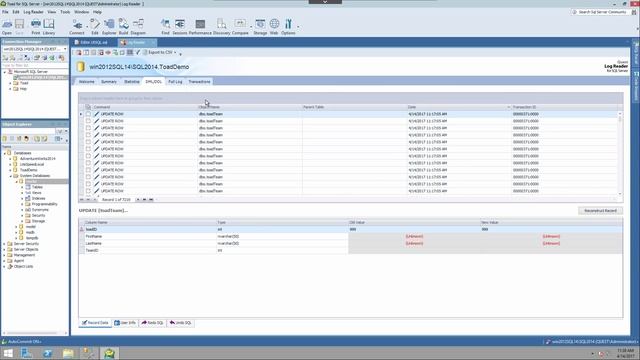Click the yellow database icon beside ToadDemo title

click(81, 67)
